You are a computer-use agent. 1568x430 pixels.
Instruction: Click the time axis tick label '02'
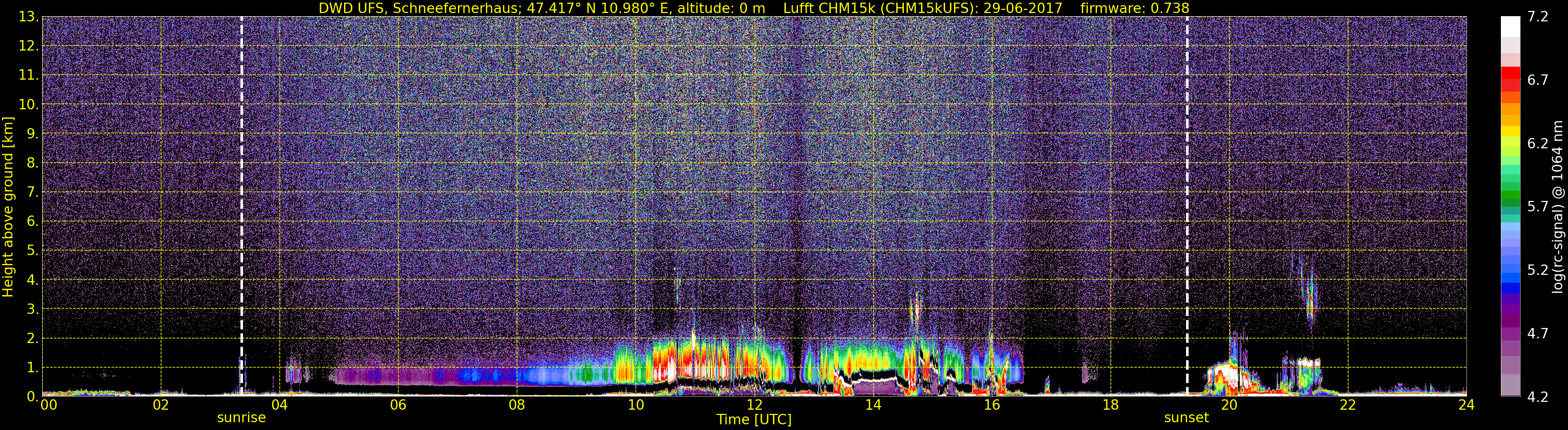(x=161, y=406)
